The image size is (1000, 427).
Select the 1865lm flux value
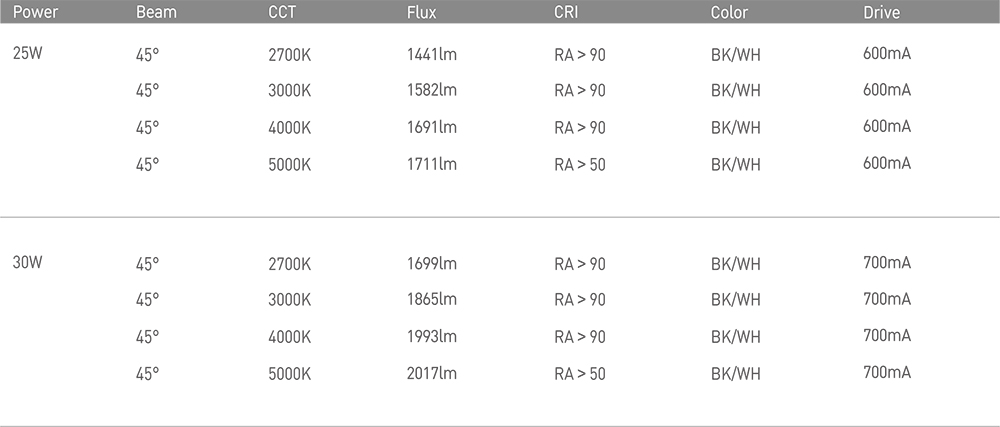tap(432, 300)
